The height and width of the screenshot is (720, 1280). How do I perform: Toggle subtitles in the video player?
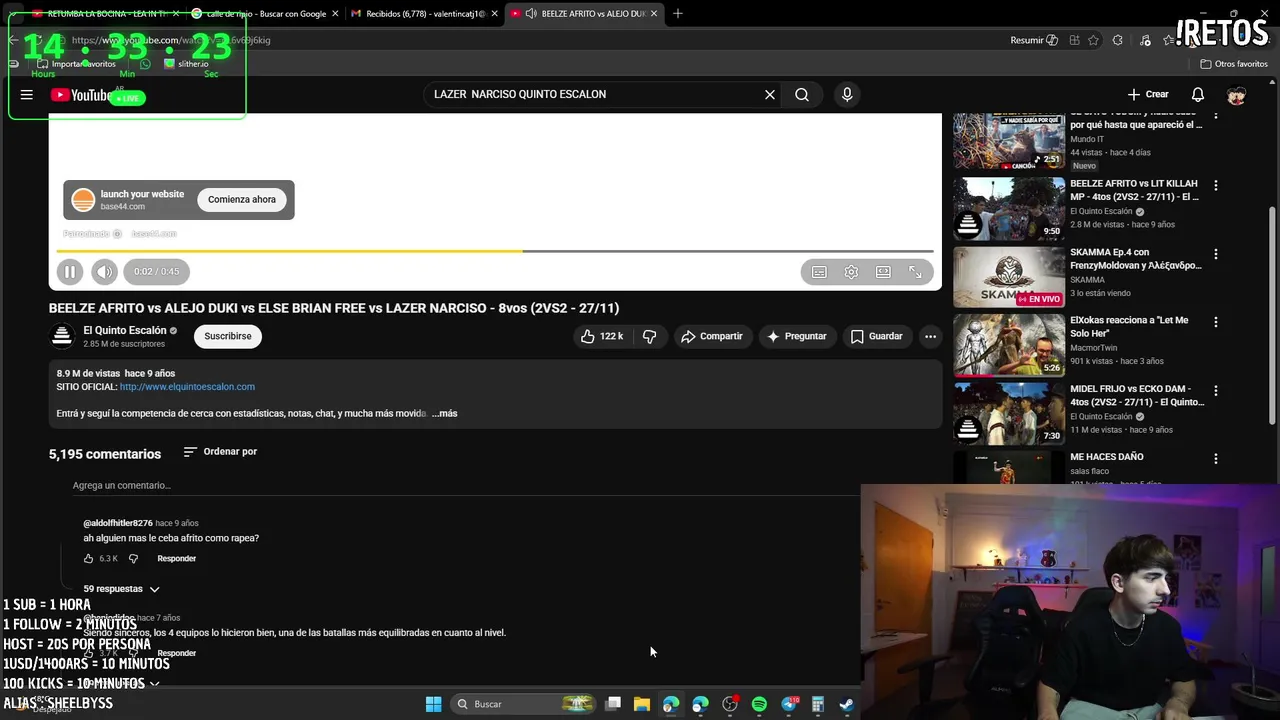click(819, 272)
